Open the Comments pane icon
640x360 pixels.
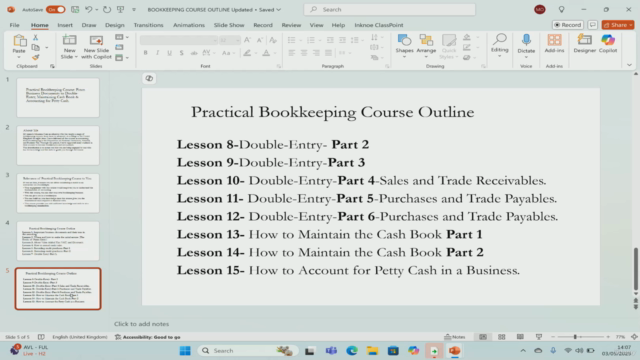click(x=593, y=25)
